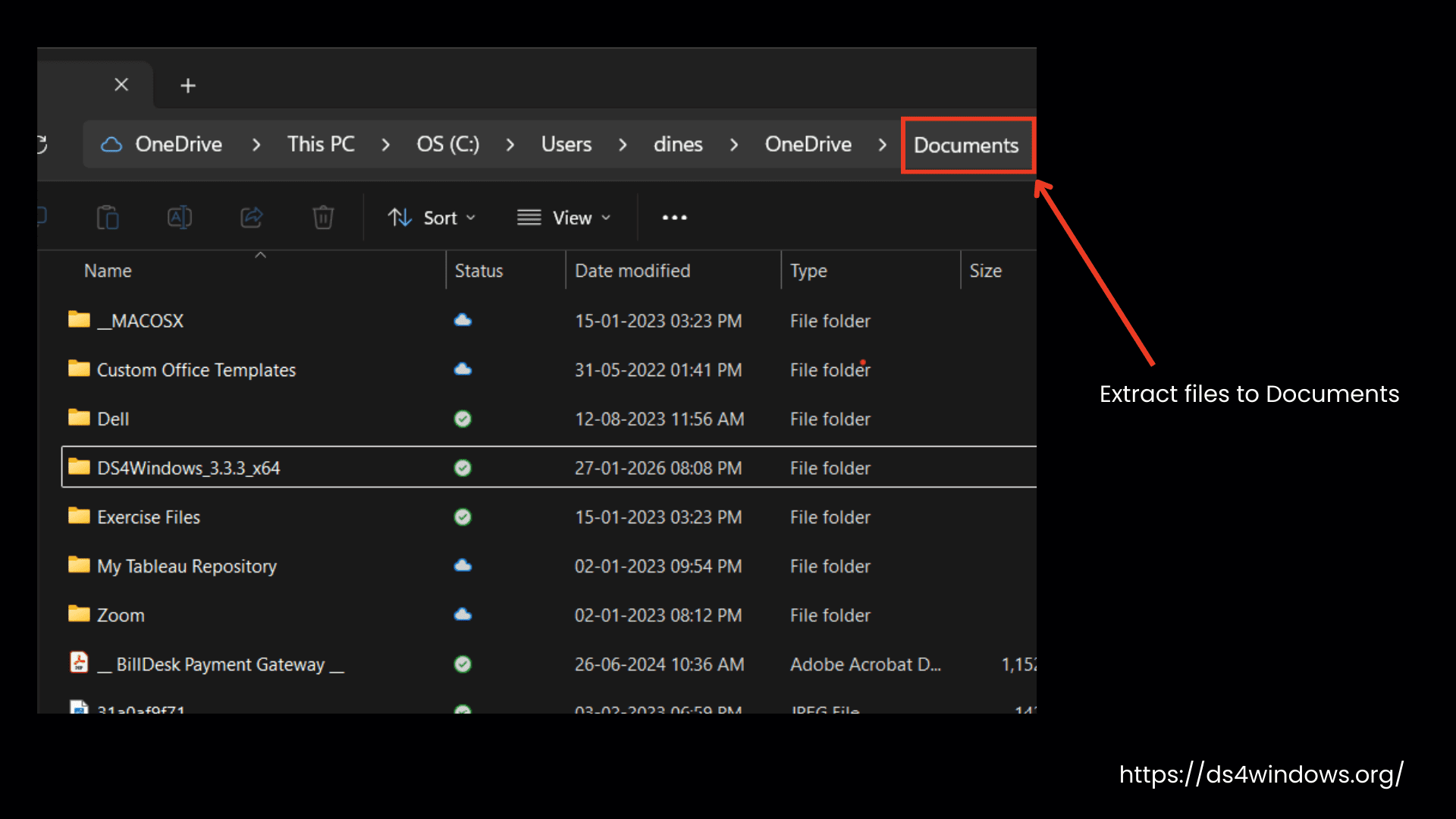The image size is (1456, 819).
Task: Sort by Type column header
Action: pos(808,271)
